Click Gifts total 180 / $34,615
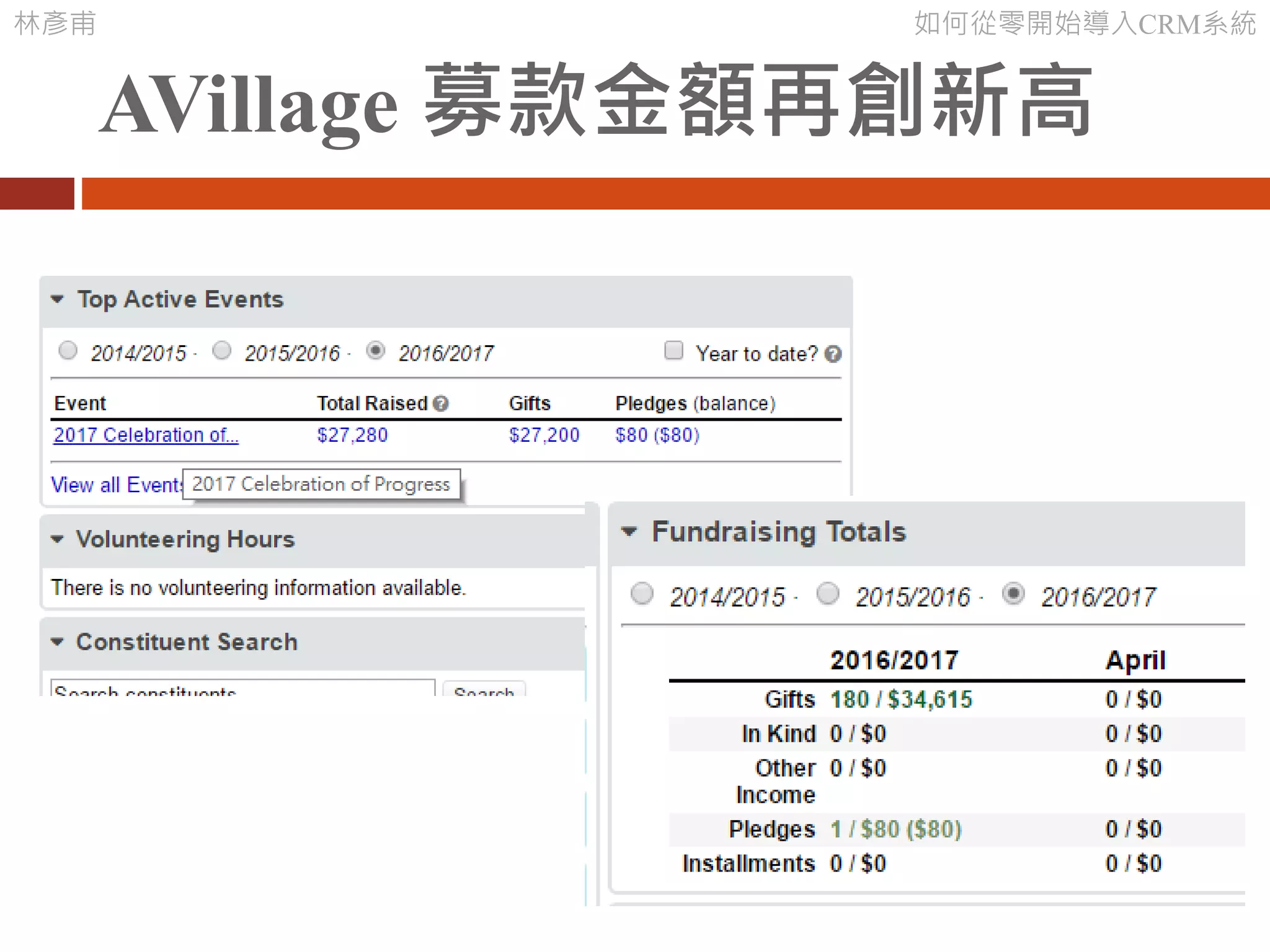1270x952 pixels. pyautogui.click(x=901, y=700)
